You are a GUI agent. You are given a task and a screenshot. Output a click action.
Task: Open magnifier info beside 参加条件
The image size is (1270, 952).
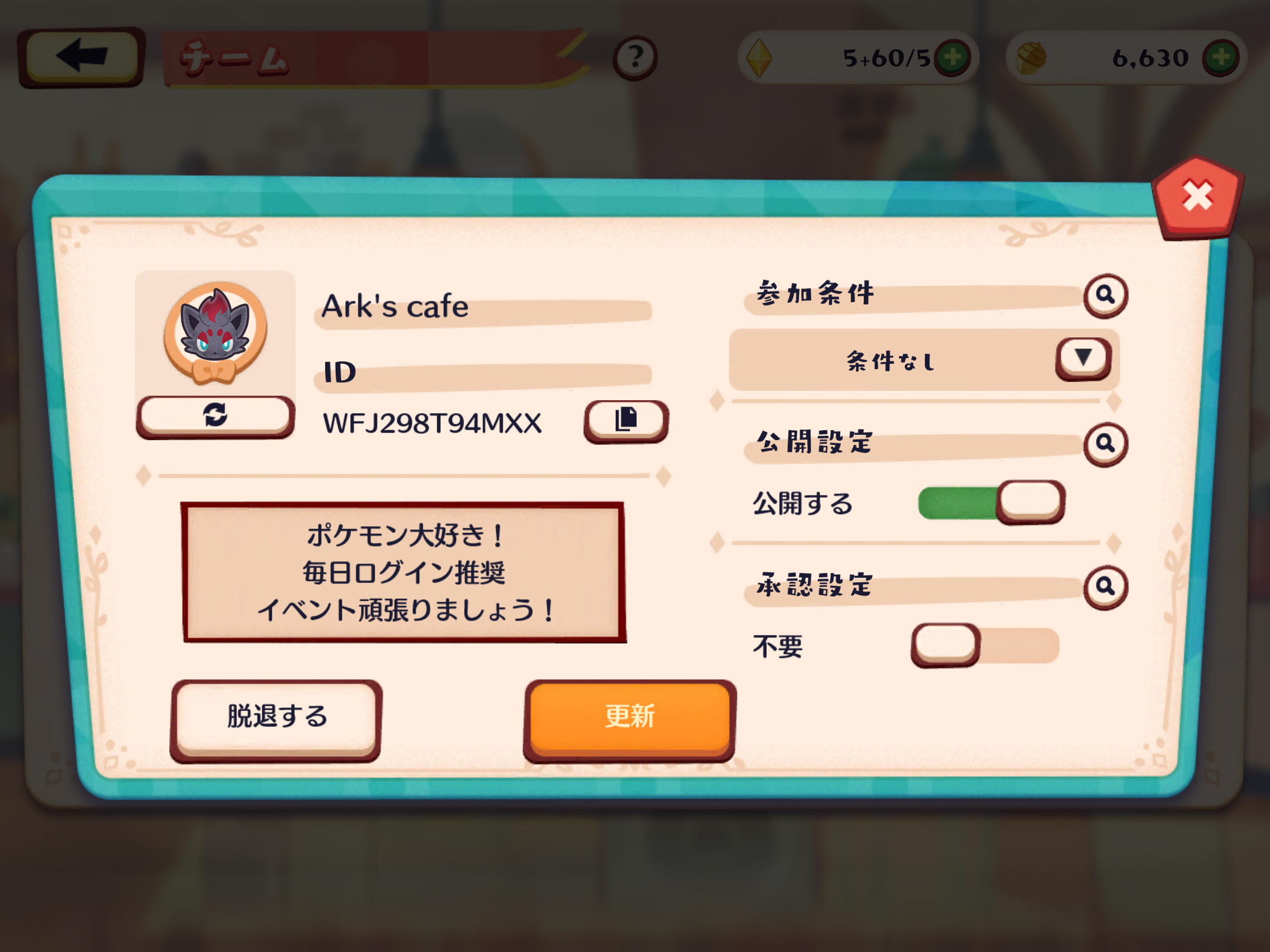[1105, 296]
